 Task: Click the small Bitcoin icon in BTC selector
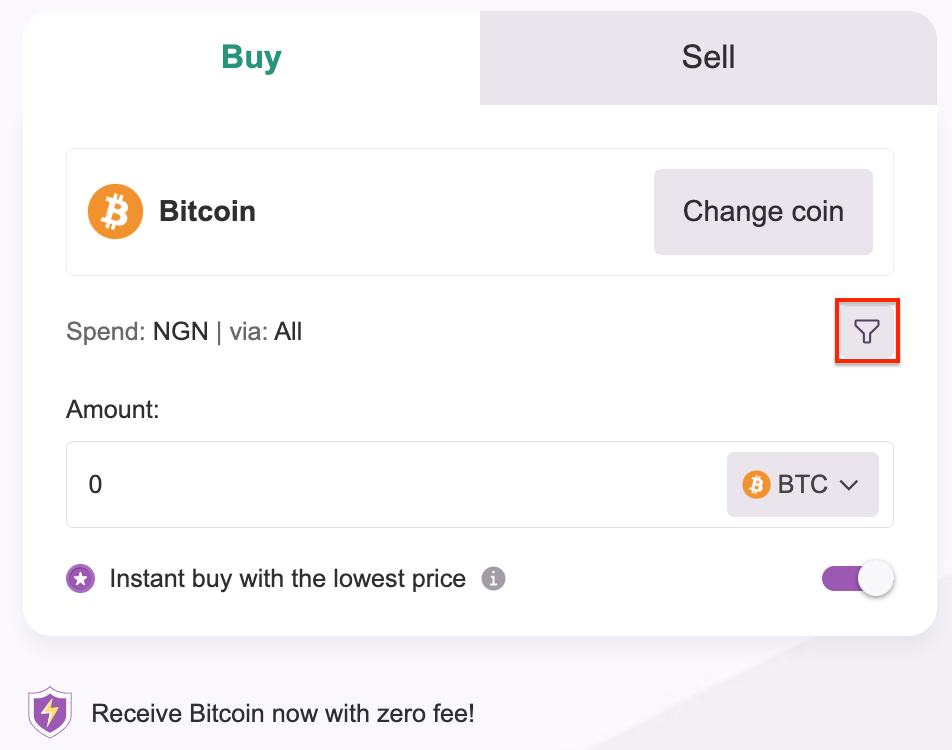756,485
